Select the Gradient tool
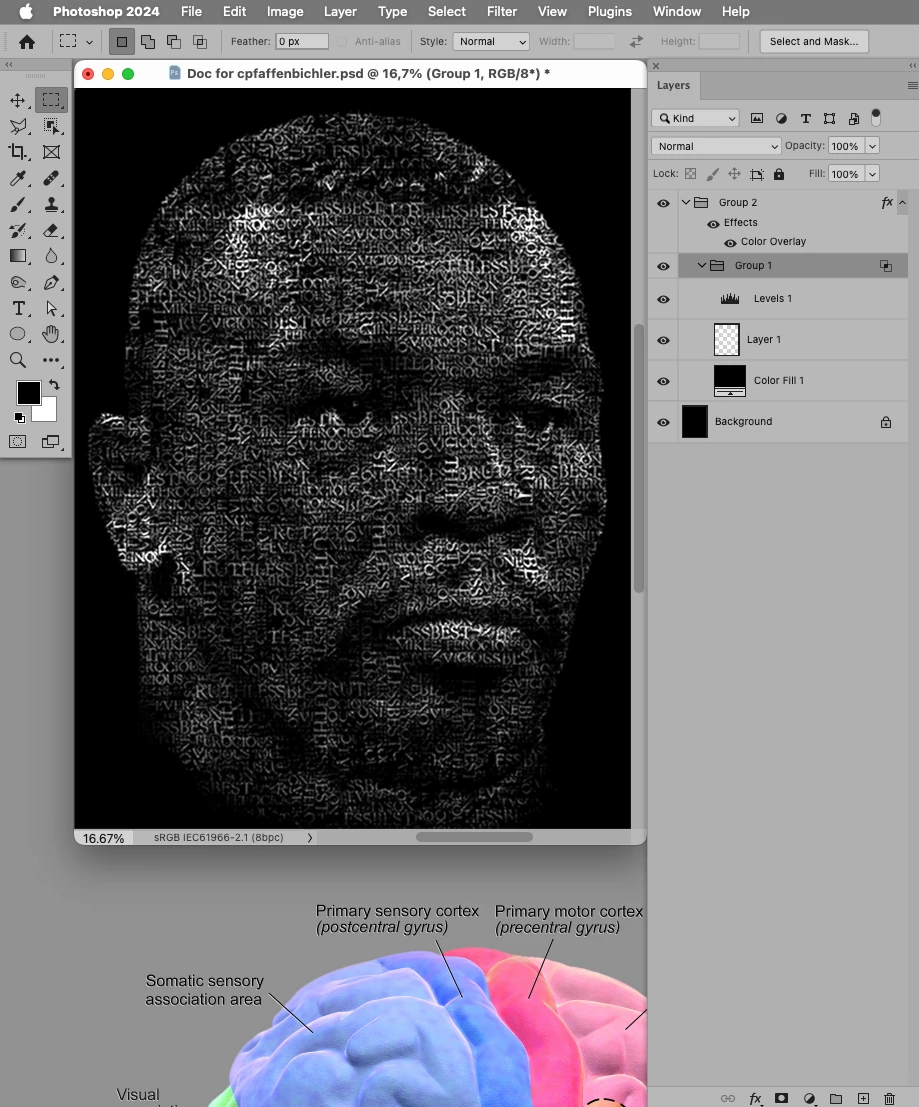This screenshot has height=1107, width=919. click(18, 256)
